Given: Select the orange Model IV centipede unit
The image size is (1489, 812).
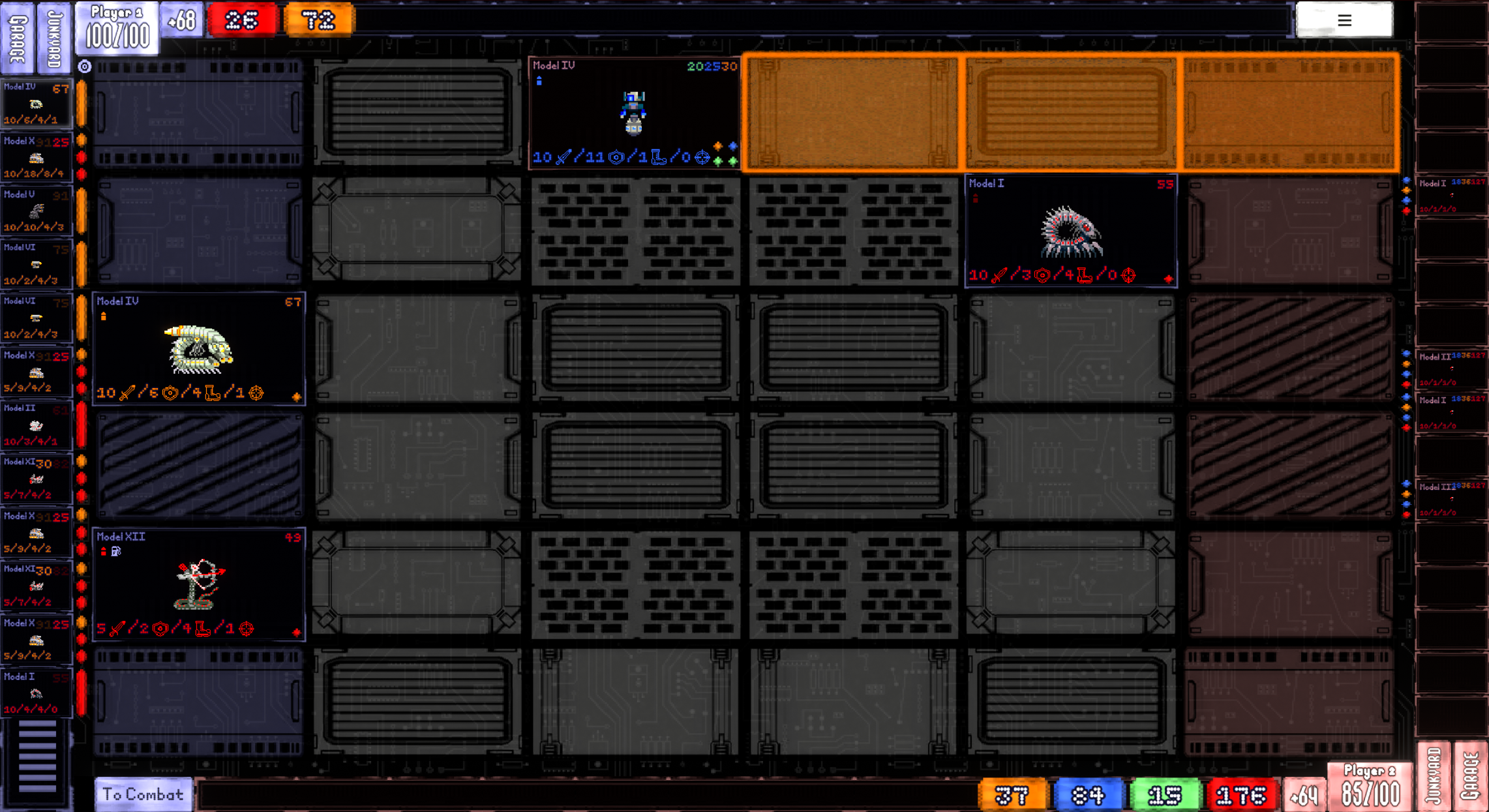Looking at the screenshot, I should [199, 348].
